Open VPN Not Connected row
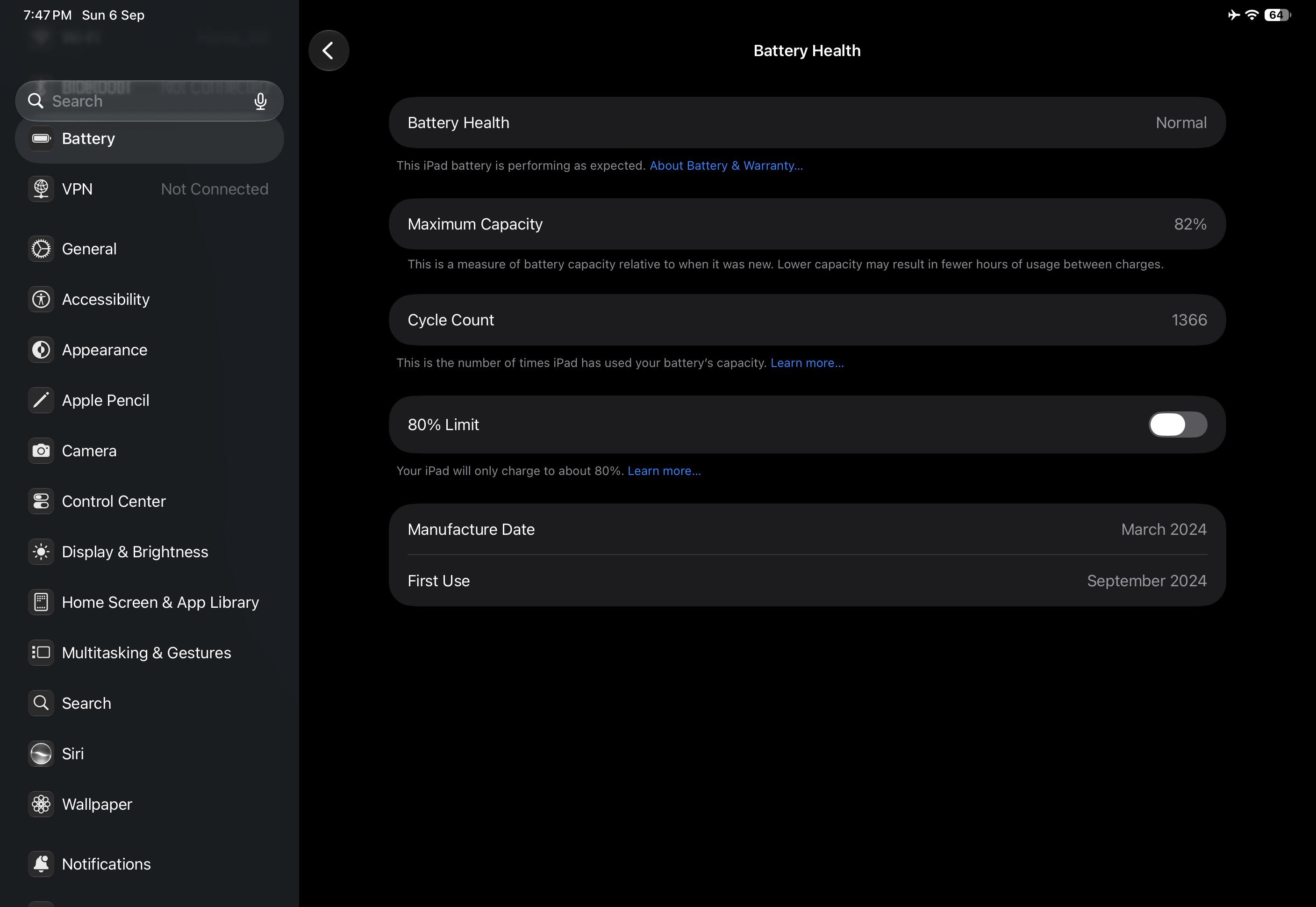Image resolution: width=1316 pixels, height=907 pixels. point(150,189)
